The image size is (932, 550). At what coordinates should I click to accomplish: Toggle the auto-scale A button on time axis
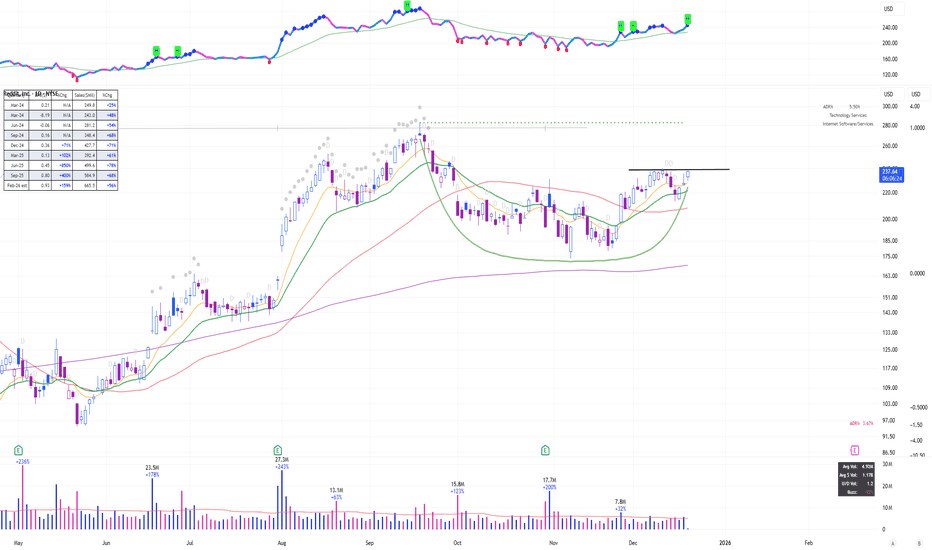(x=893, y=543)
